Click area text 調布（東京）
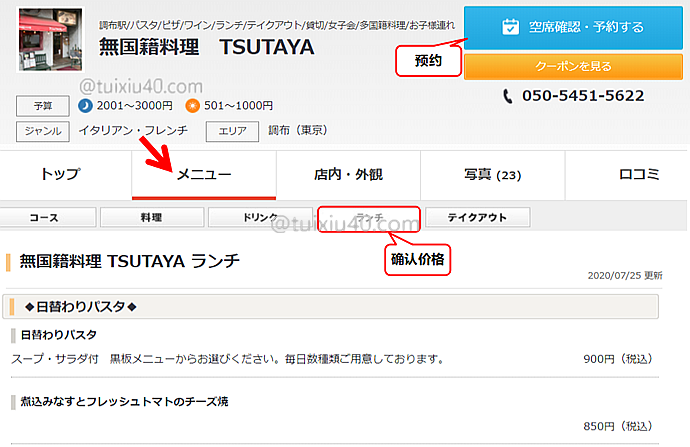Image resolution: width=690 pixels, height=447 pixels. pos(298,130)
